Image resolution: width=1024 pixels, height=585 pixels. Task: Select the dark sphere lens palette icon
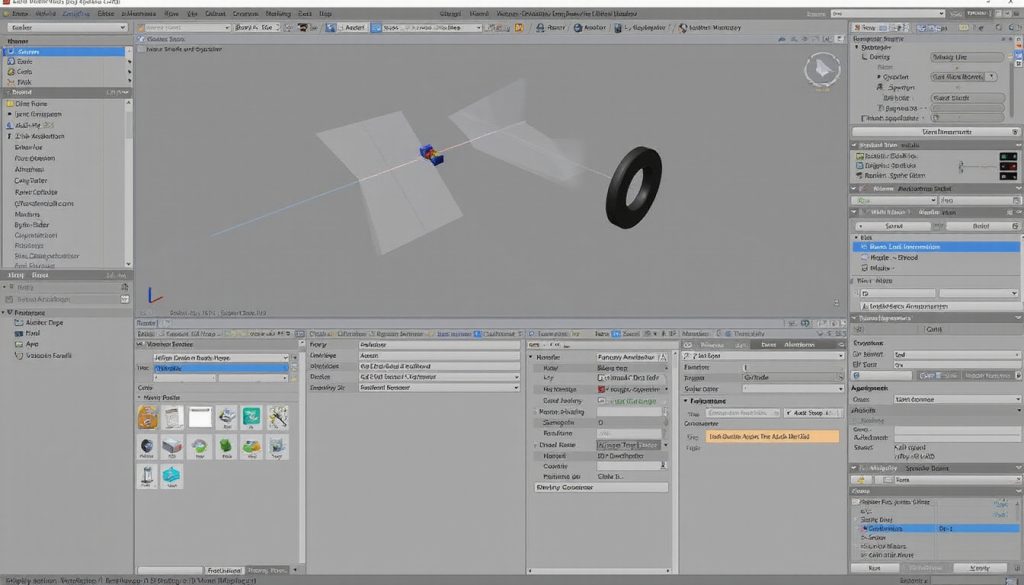point(148,447)
